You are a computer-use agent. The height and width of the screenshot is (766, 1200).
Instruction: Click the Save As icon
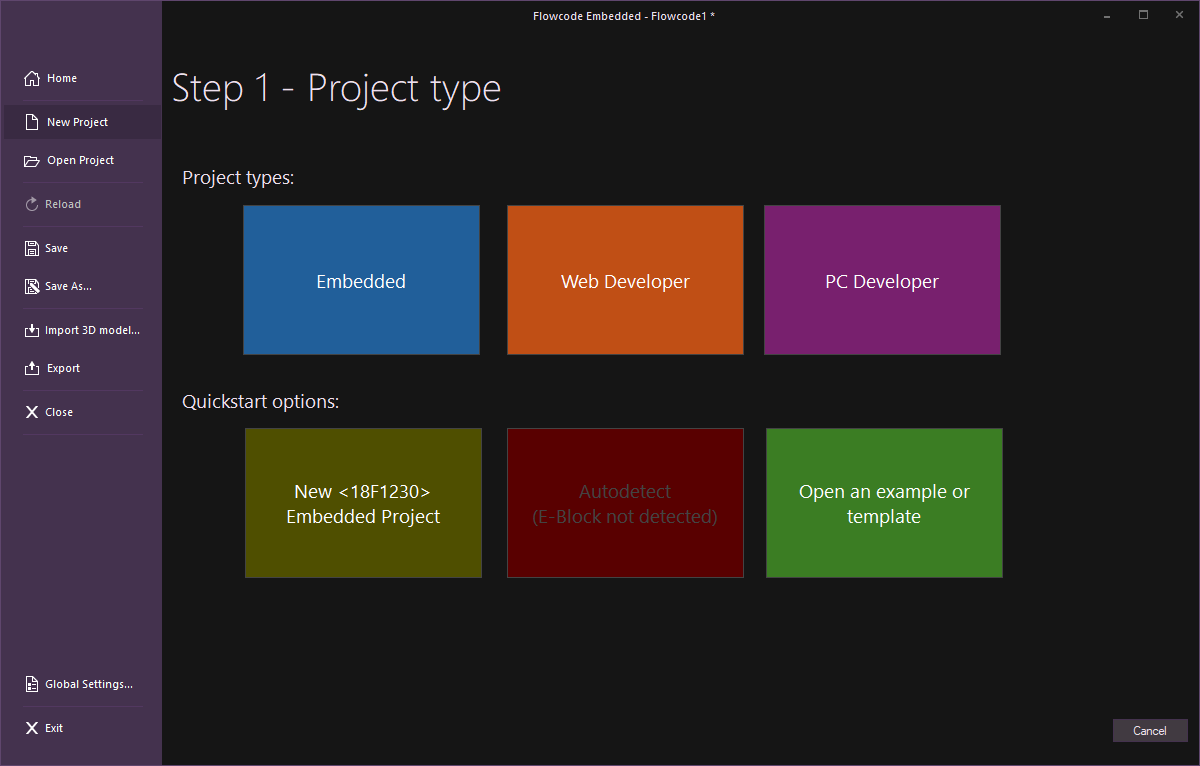(32, 286)
